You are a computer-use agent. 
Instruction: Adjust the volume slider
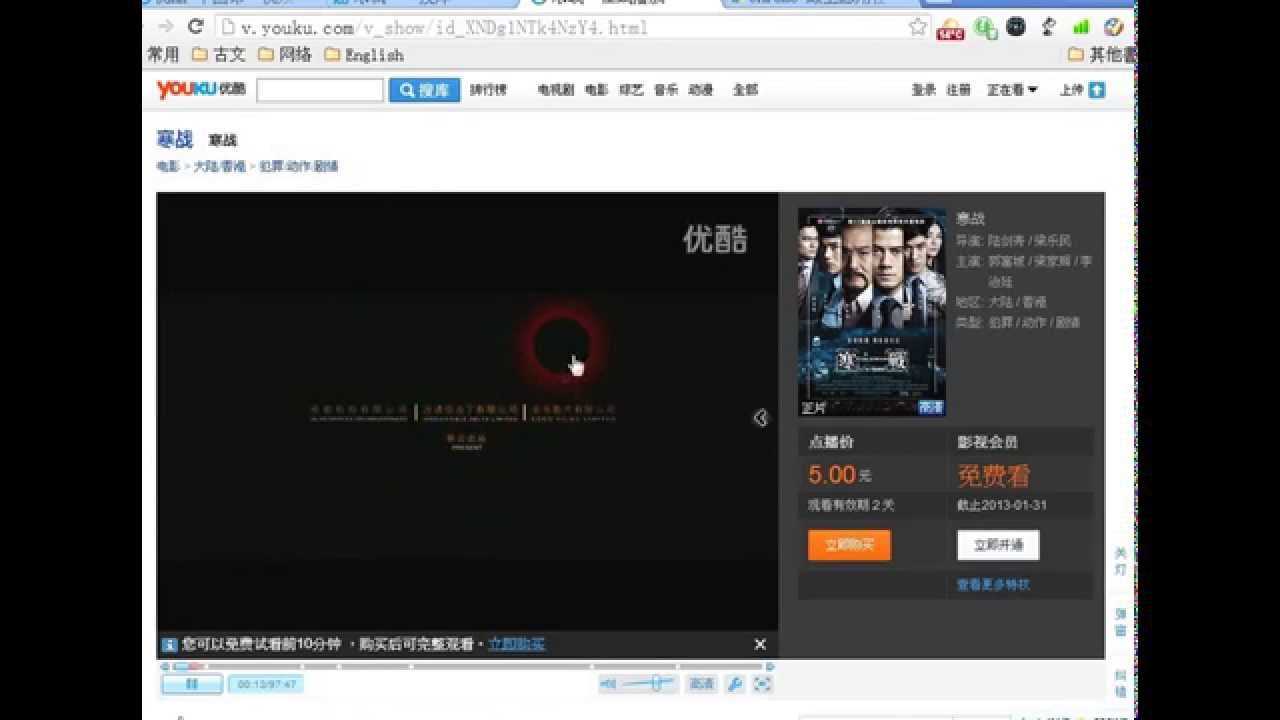[x=648, y=684]
